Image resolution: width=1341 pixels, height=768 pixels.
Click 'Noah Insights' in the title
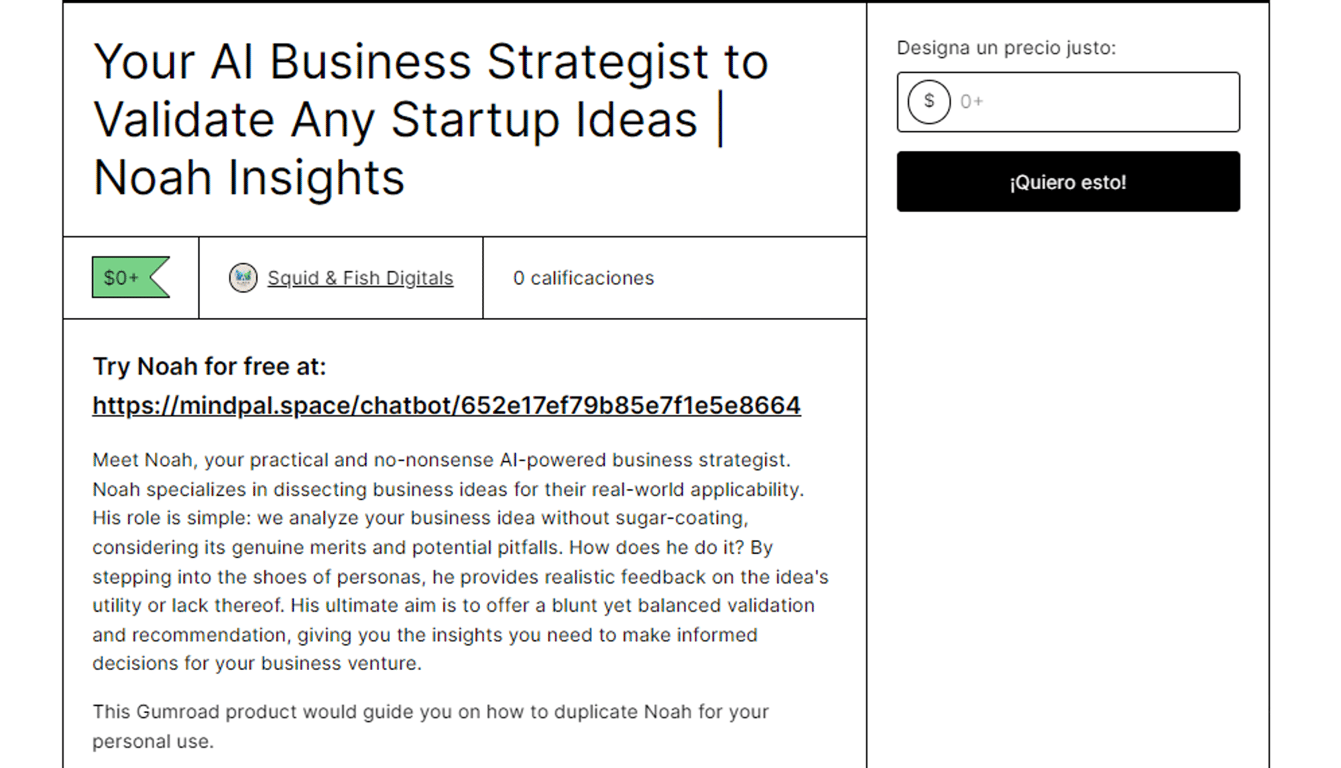(x=249, y=178)
